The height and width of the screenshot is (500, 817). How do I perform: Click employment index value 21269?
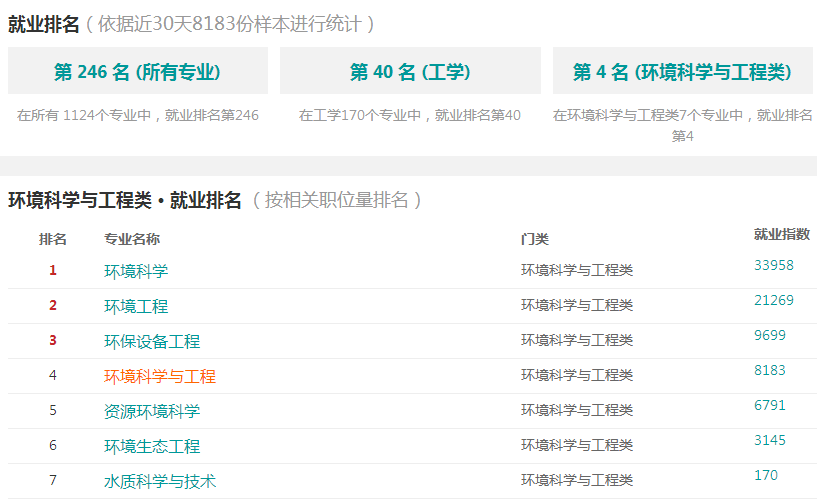pyautogui.click(x=774, y=300)
